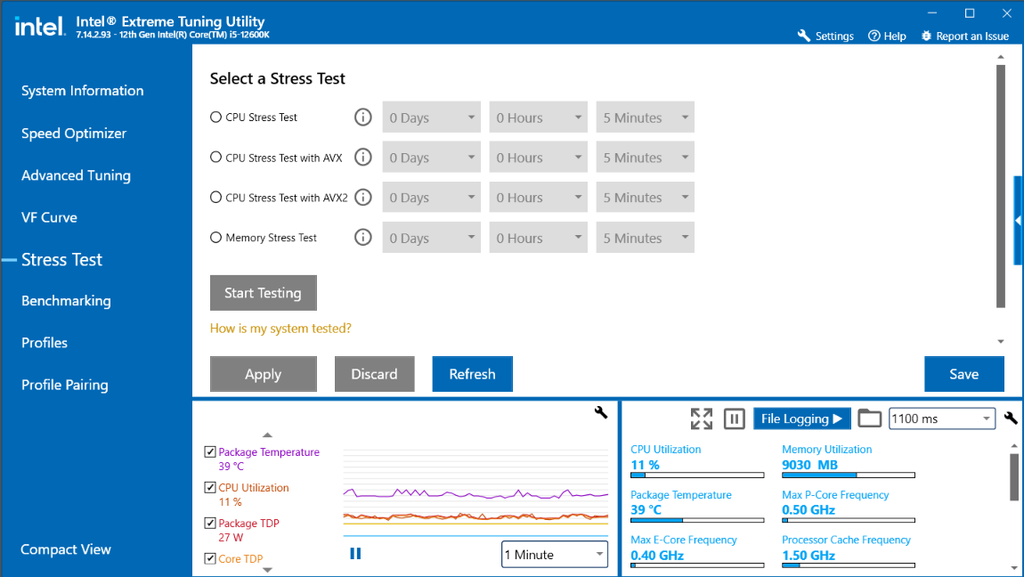Open log folder icon

869,418
